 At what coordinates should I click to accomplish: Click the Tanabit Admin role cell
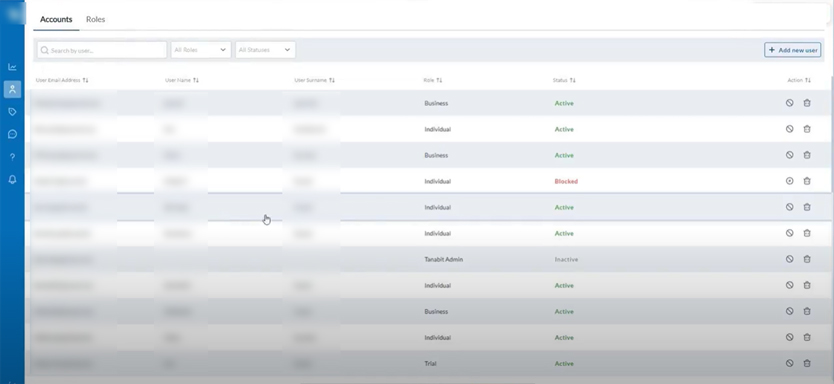pyautogui.click(x=443, y=260)
